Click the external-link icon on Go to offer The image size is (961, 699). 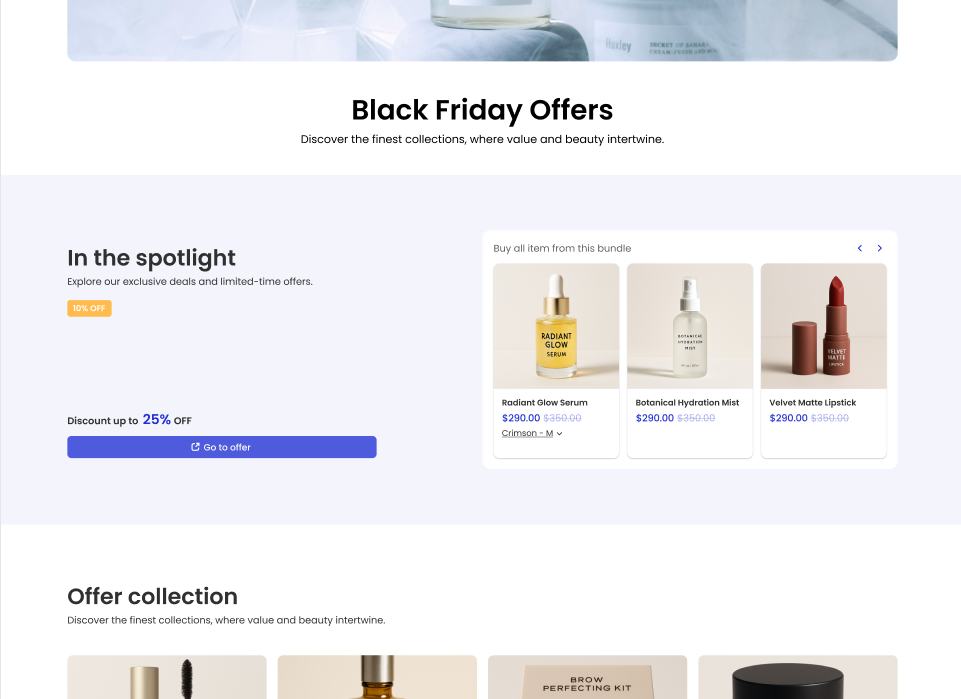pyautogui.click(x=196, y=447)
